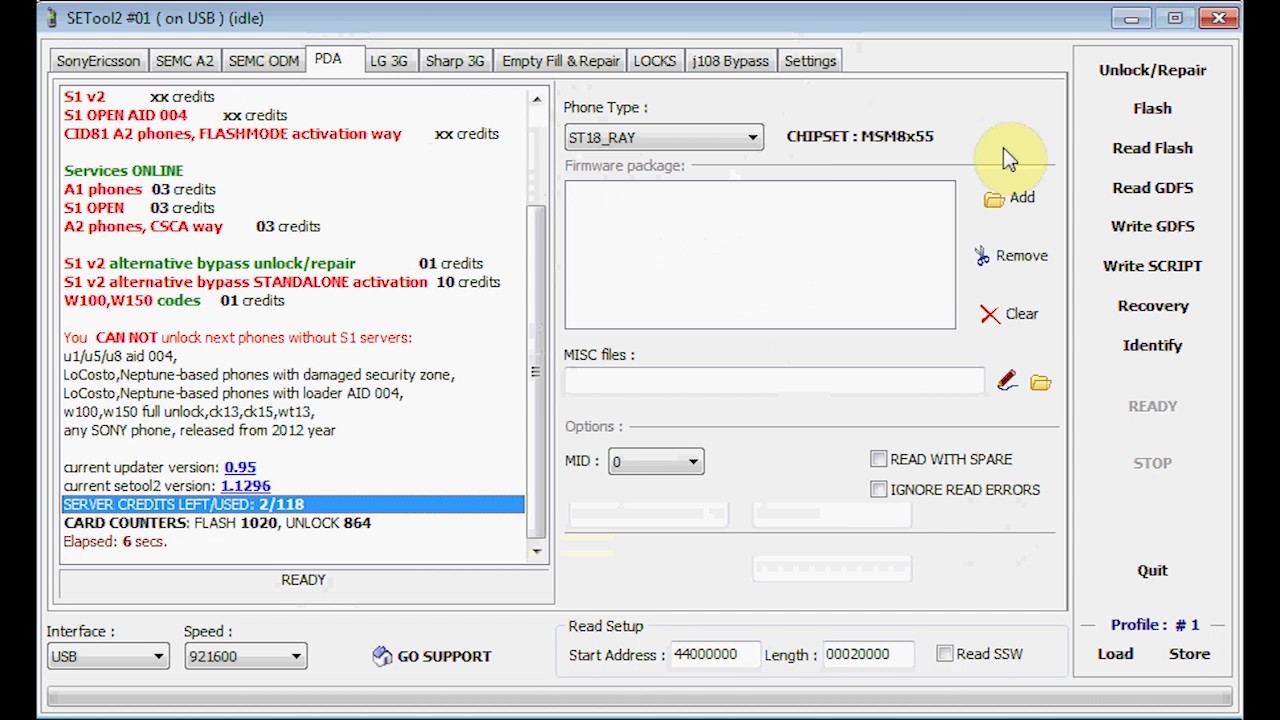Open the j108 Bypass tab
The width and height of the screenshot is (1280, 720).
pos(731,61)
